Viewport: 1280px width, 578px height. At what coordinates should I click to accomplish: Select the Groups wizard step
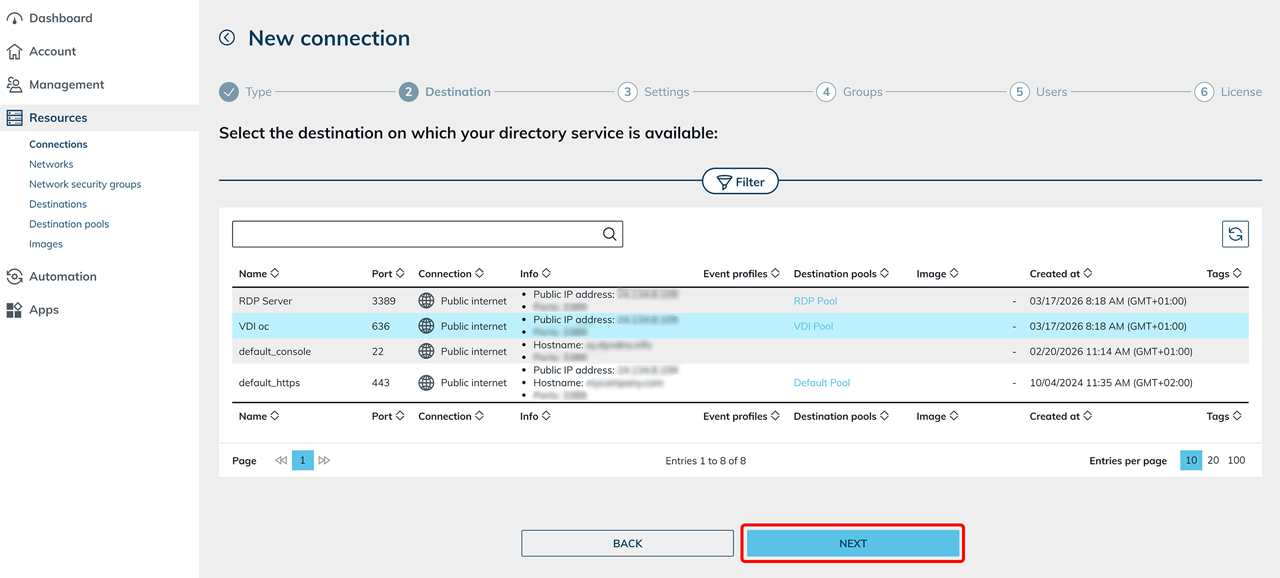[x=850, y=92]
